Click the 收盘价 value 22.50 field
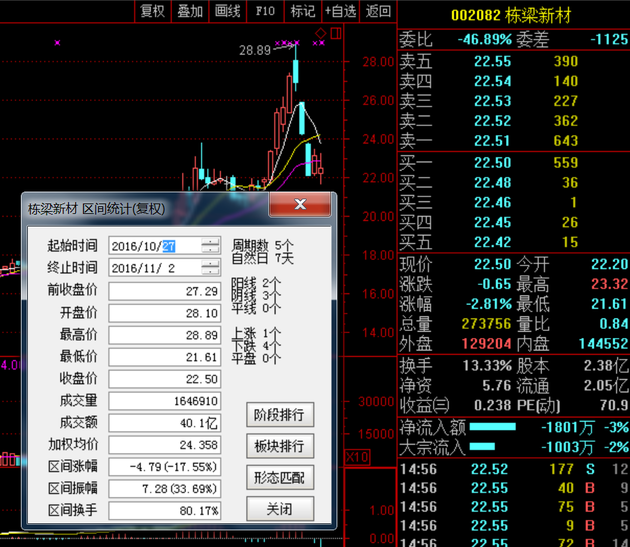Viewport: 630px width, 547px height. pos(165,379)
